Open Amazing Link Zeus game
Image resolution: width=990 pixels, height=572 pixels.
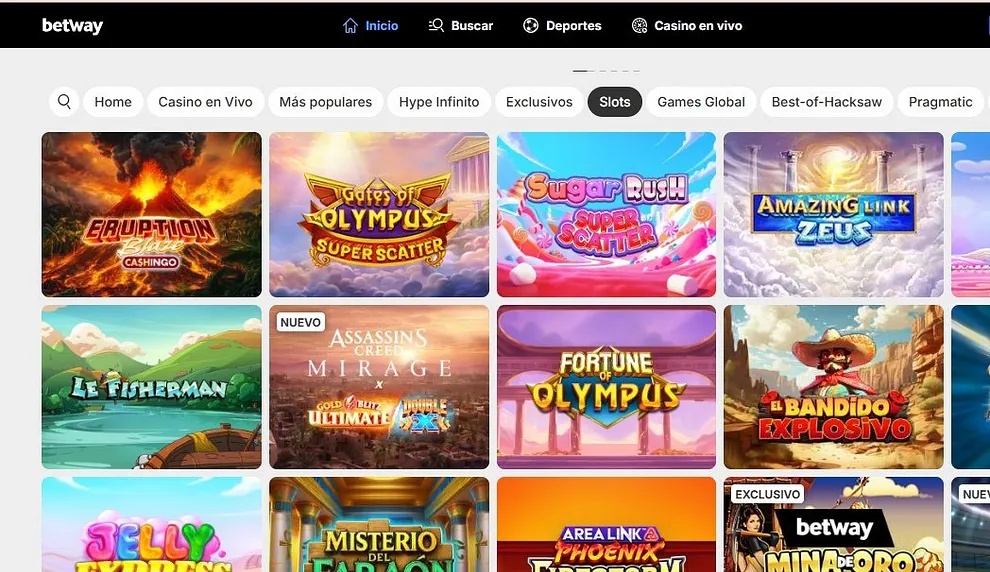tap(833, 214)
